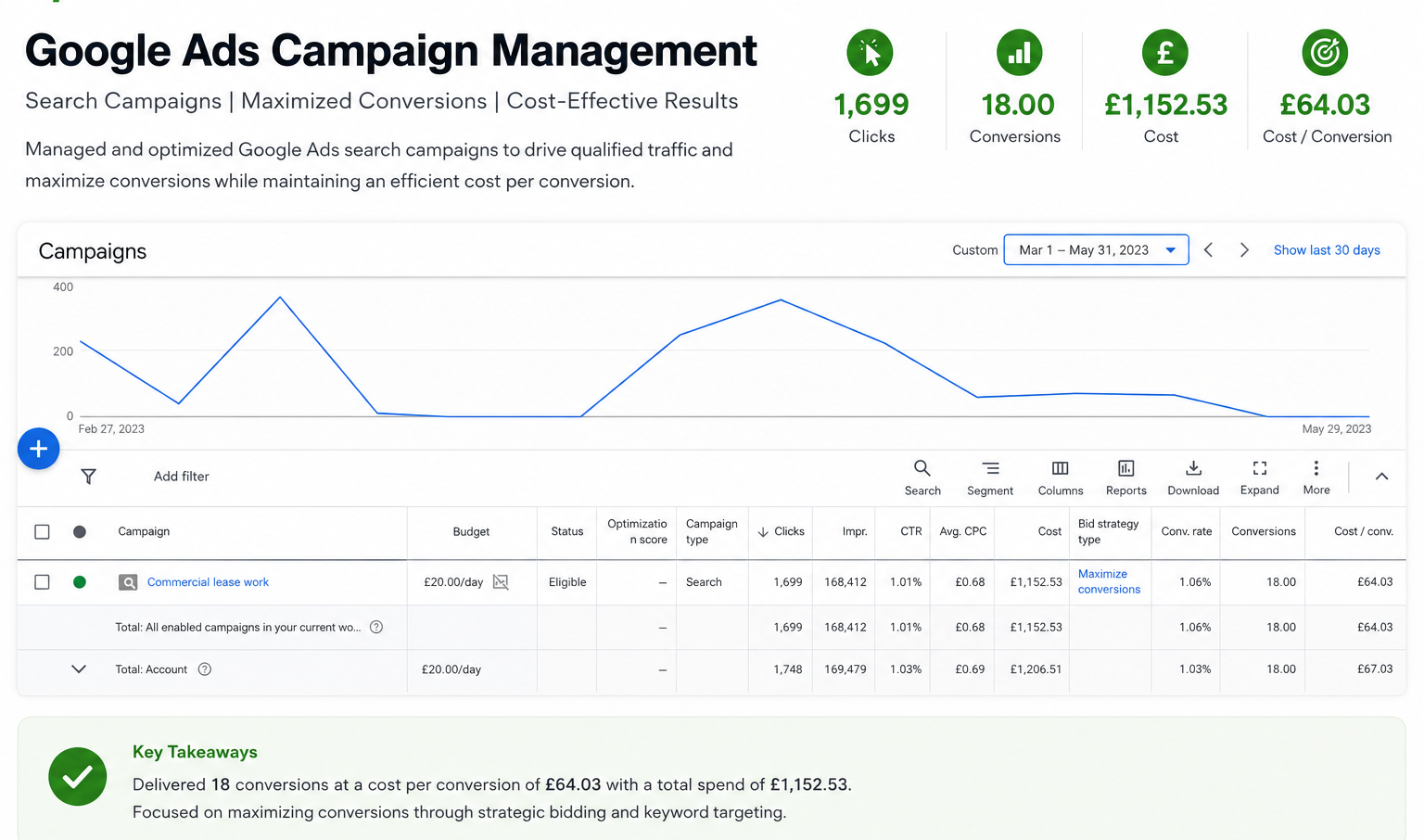Sort by the Conv. rate column header
This screenshot has height=840, width=1424.
click(x=1187, y=532)
